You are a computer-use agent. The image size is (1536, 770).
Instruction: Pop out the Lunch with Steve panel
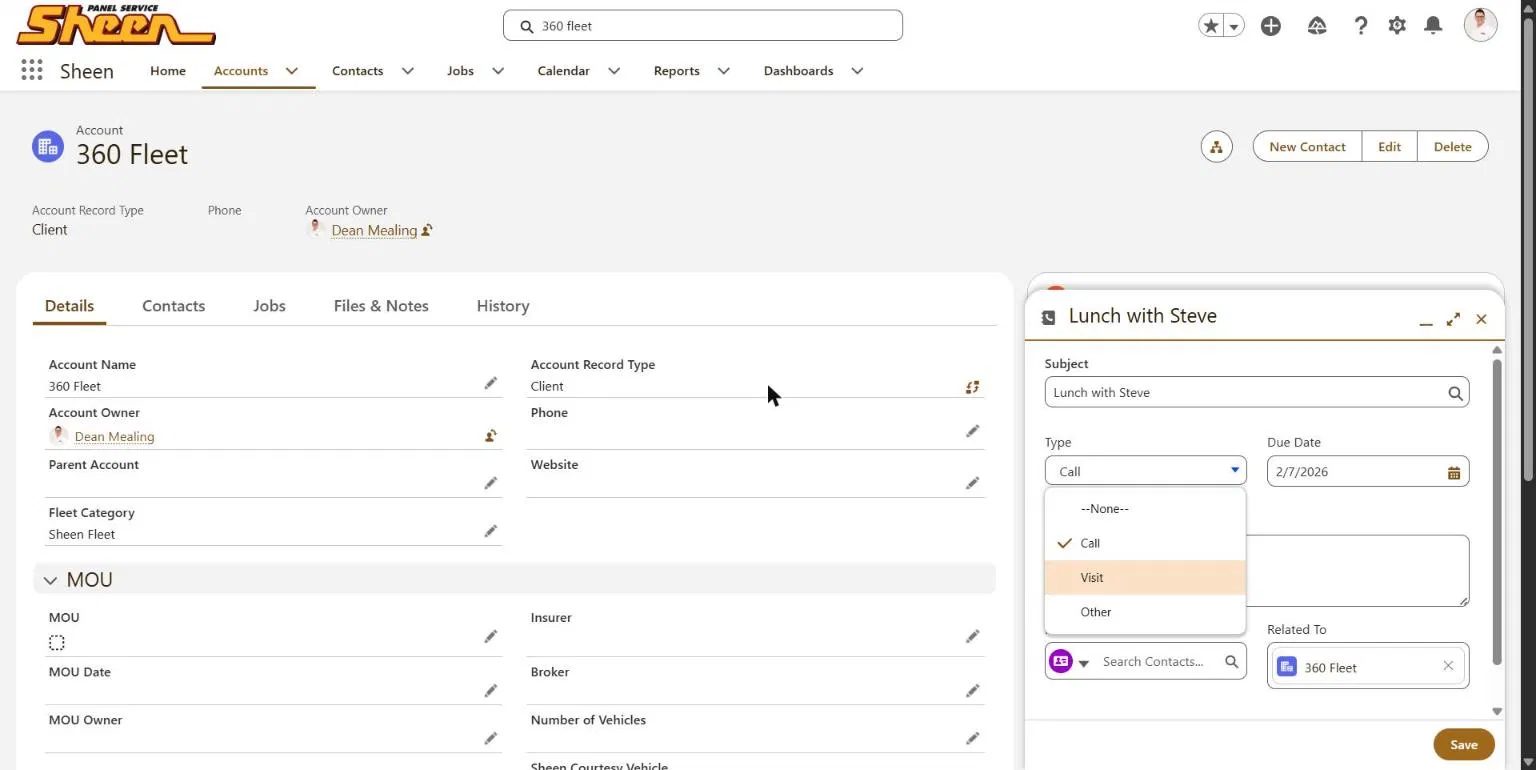tap(1453, 319)
